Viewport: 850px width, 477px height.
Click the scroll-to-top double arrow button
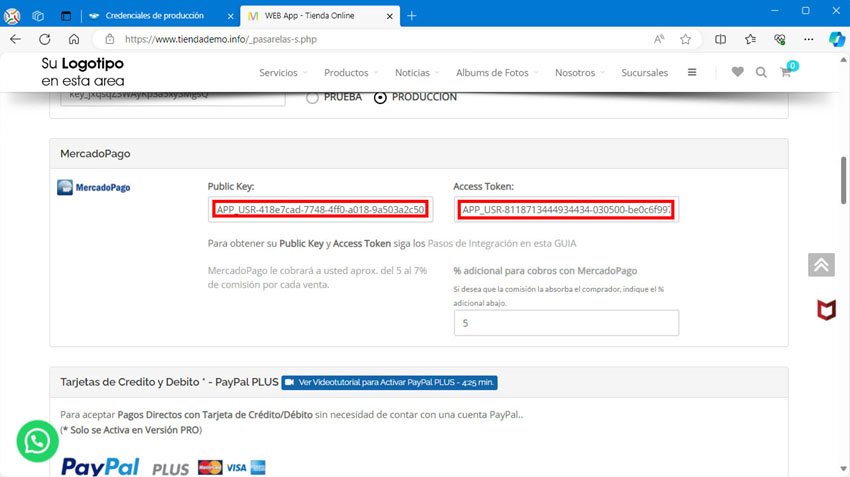click(x=820, y=264)
